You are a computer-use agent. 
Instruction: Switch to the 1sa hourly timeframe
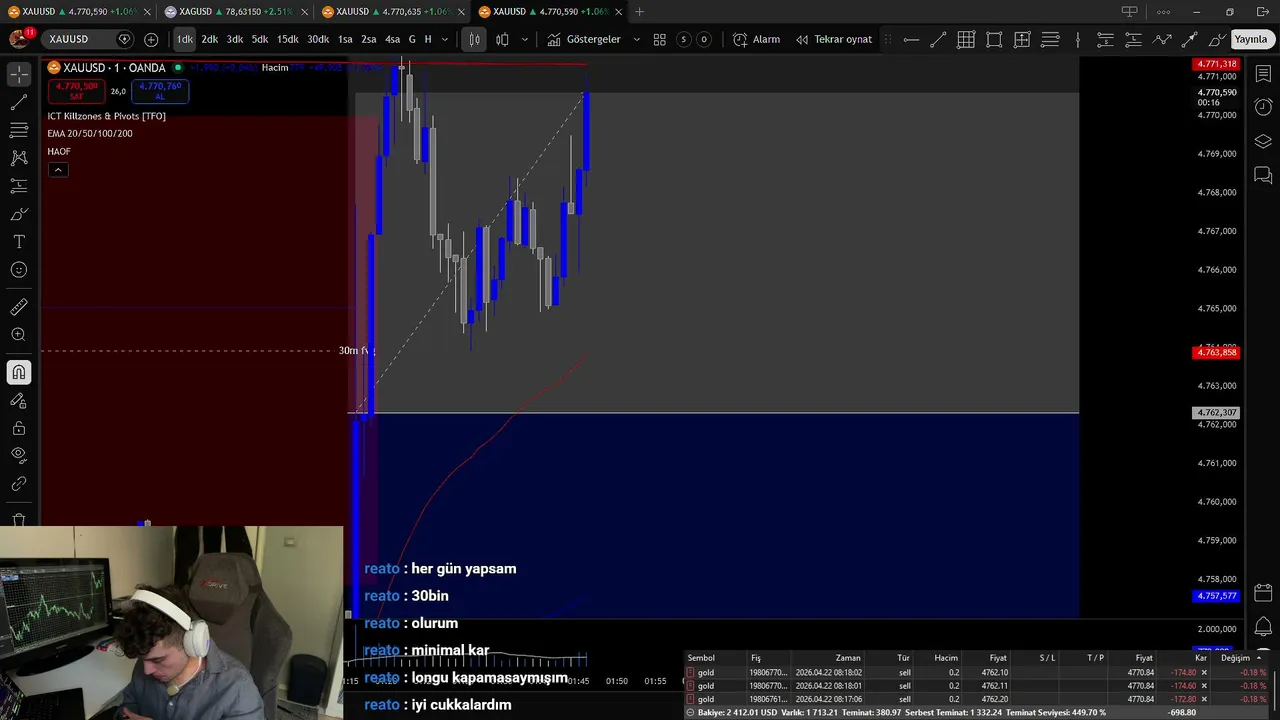[x=345, y=39]
